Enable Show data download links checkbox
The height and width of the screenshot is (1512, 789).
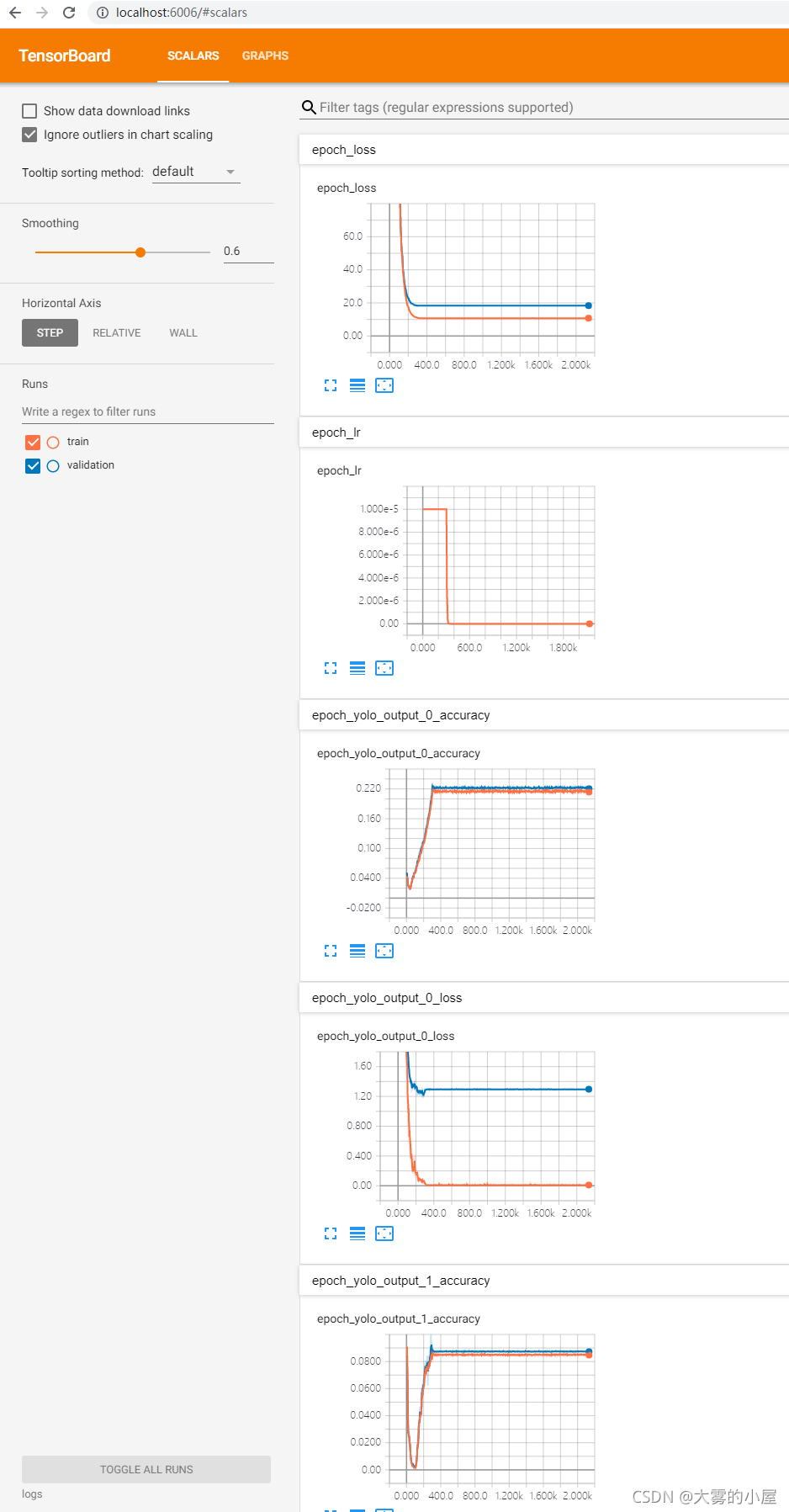pos(29,111)
